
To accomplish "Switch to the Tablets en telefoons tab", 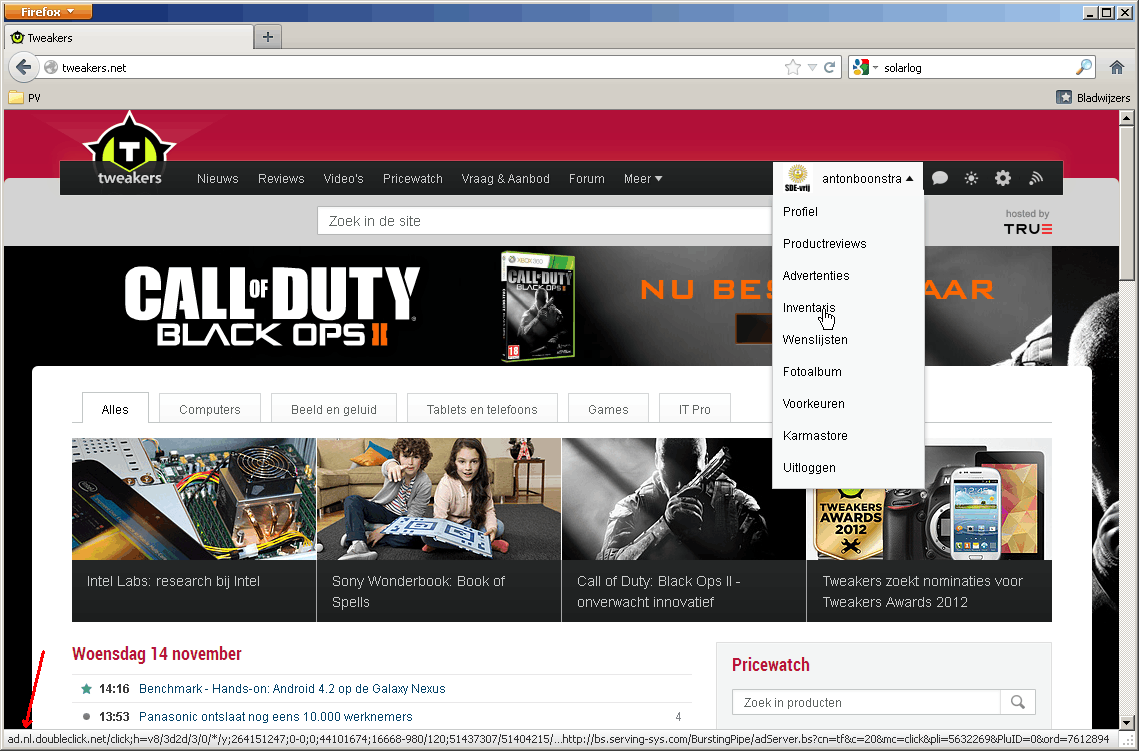I will (482, 409).
